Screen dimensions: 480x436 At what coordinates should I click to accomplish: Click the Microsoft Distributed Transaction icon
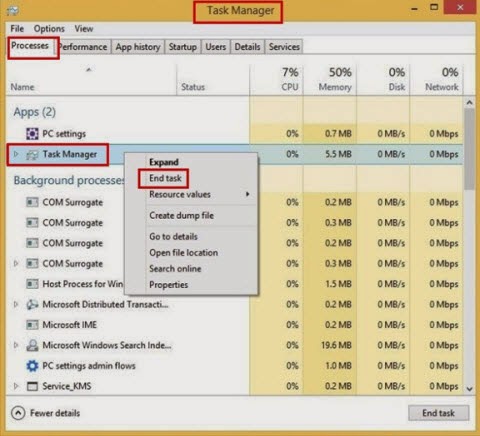coord(32,304)
